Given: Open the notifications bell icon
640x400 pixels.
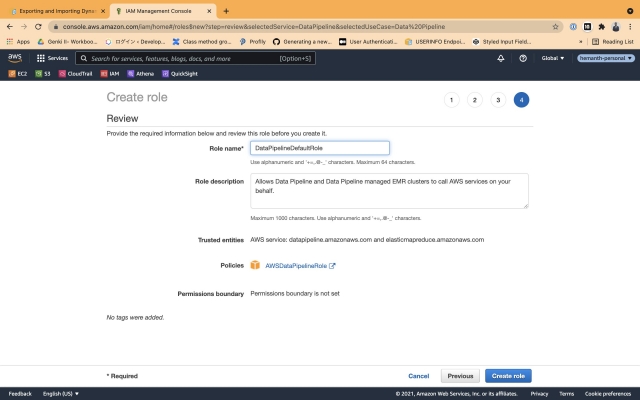Looking at the screenshot, I should pos(500,58).
